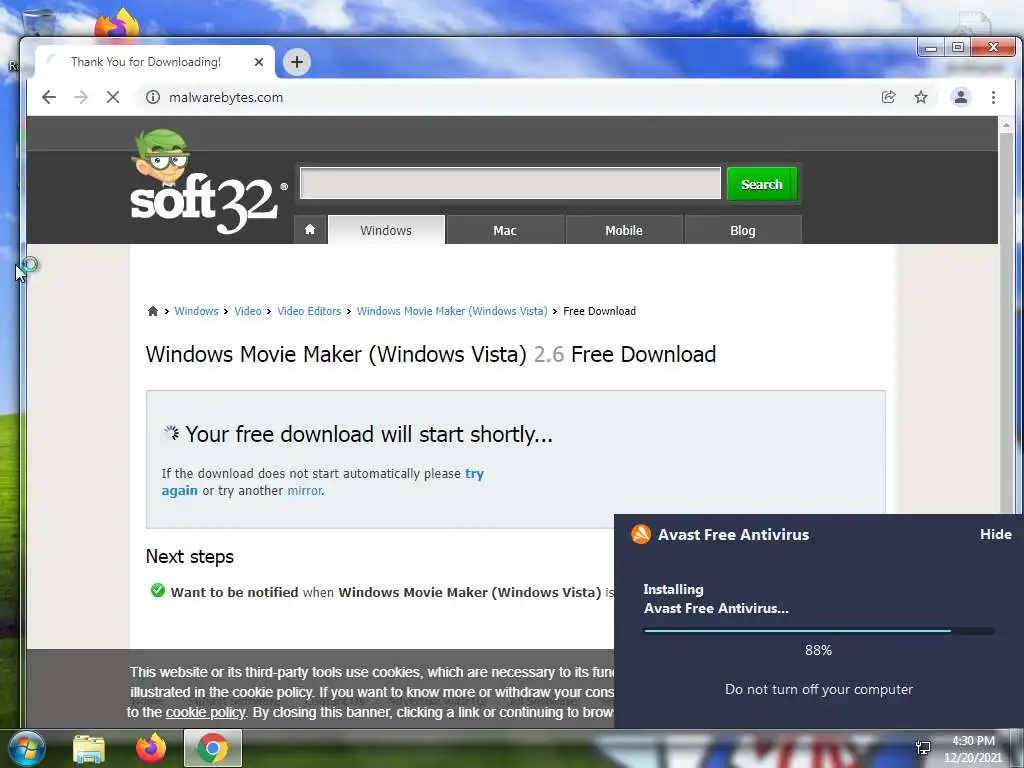
Task: Click Windows Movie Maker (Windows Vista) breadcrumb
Action: [x=452, y=311]
